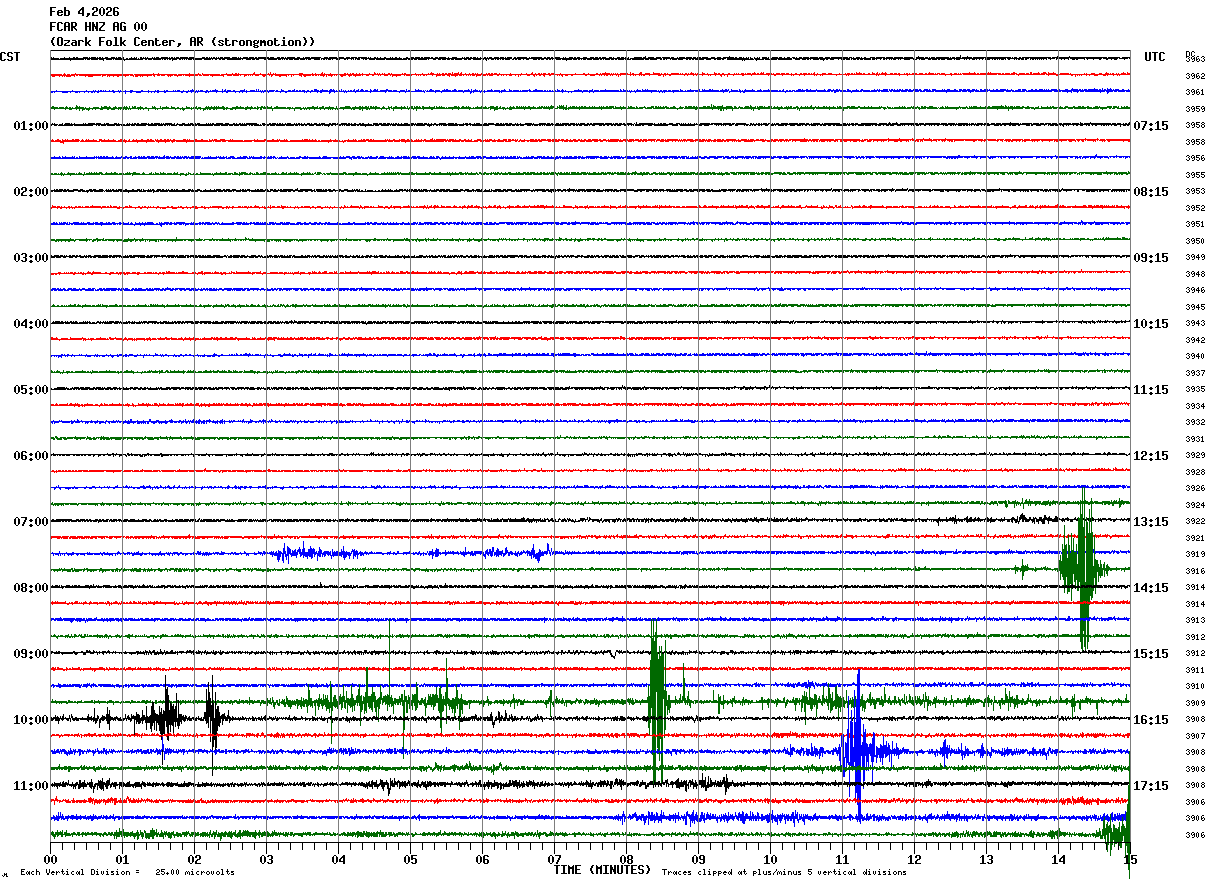Click the DC offset value '3916'
1210x886 pixels.
click(x=1195, y=571)
